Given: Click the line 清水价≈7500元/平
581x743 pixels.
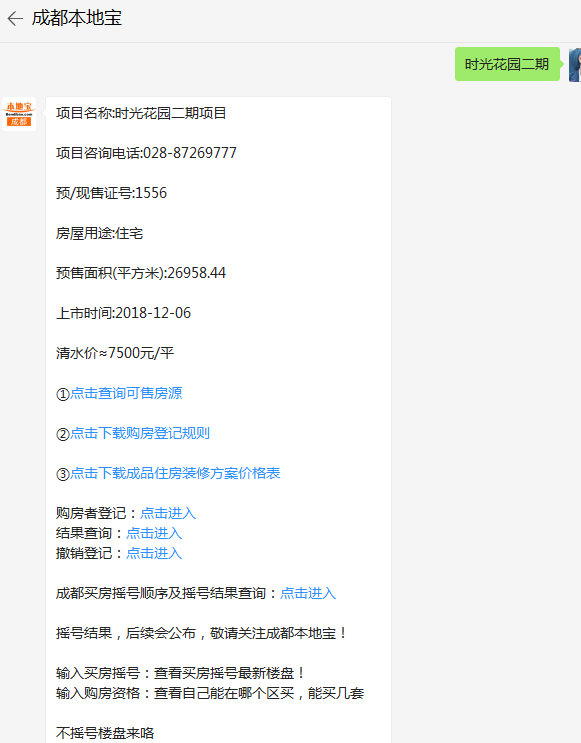Looking at the screenshot, I should tap(115, 353).
